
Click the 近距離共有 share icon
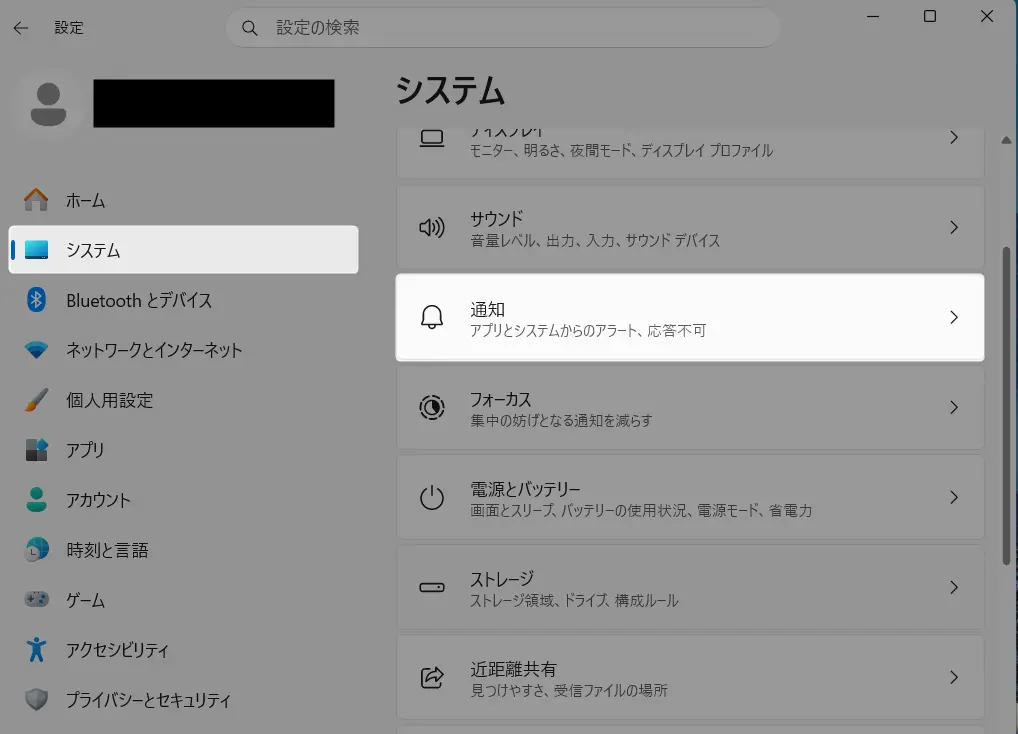(x=432, y=678)
